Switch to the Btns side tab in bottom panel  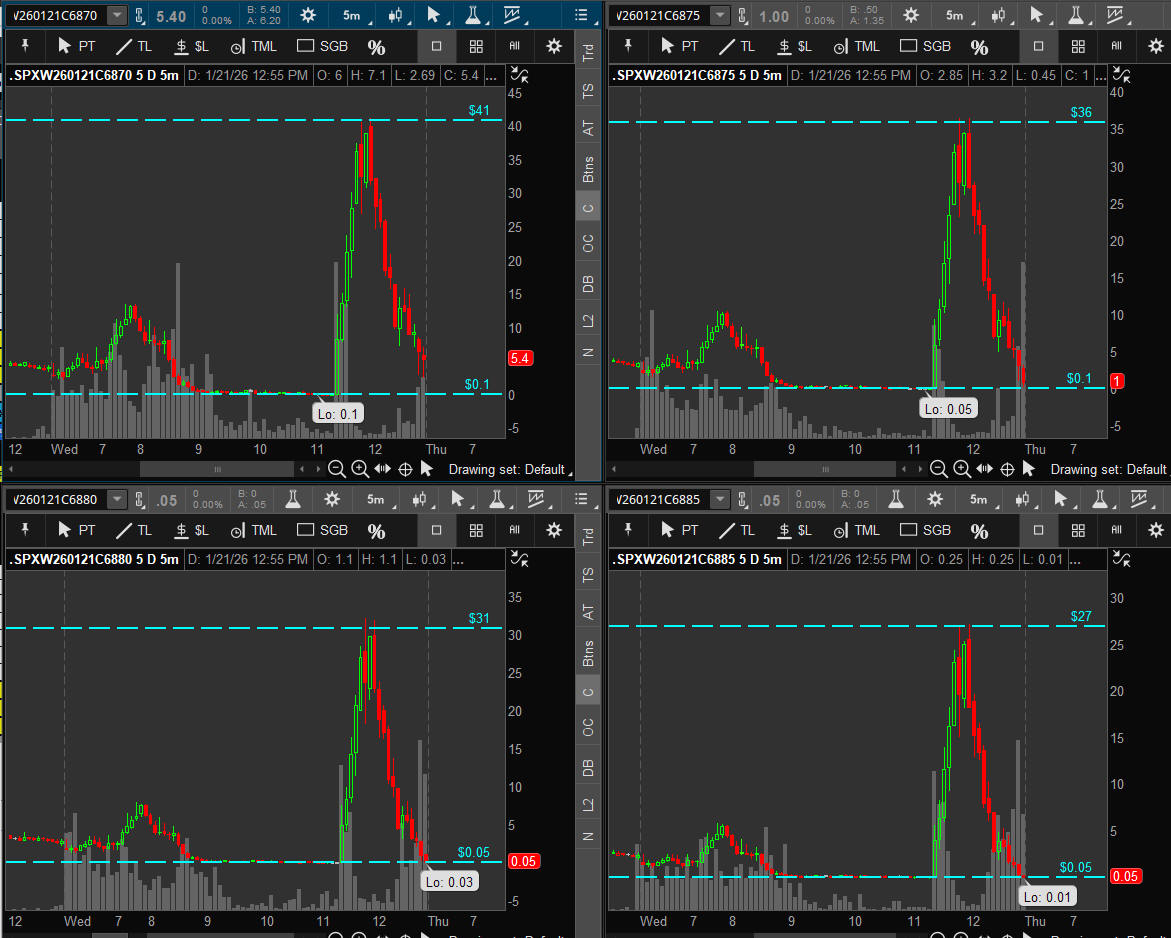pos(588,654)
